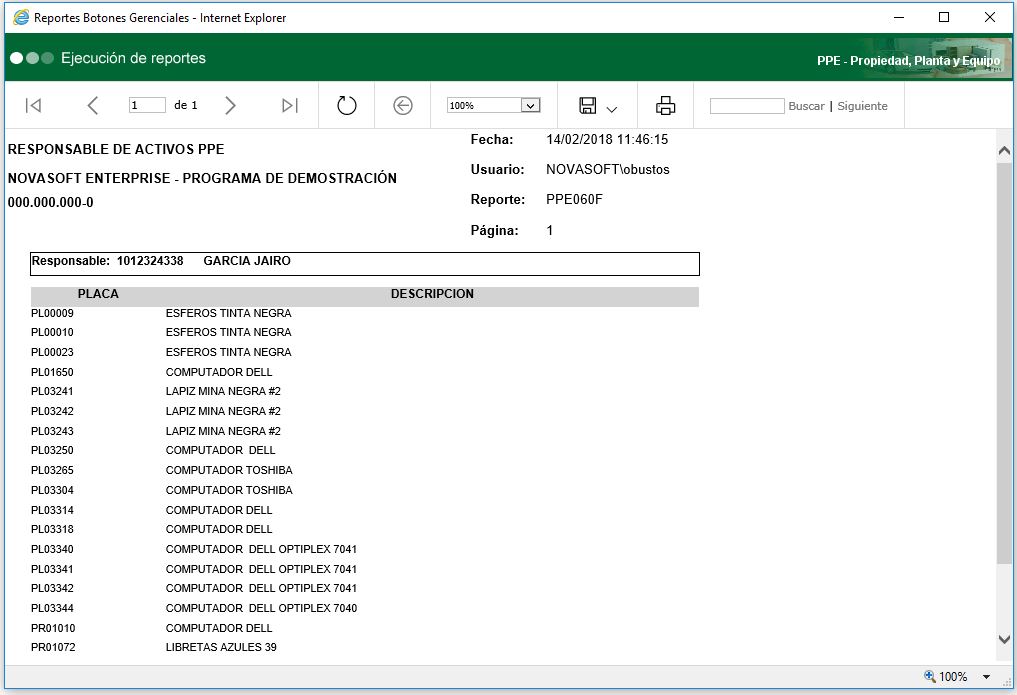Select placa PL03265
The image size is (1017, 695).
(x=53, y=470)
